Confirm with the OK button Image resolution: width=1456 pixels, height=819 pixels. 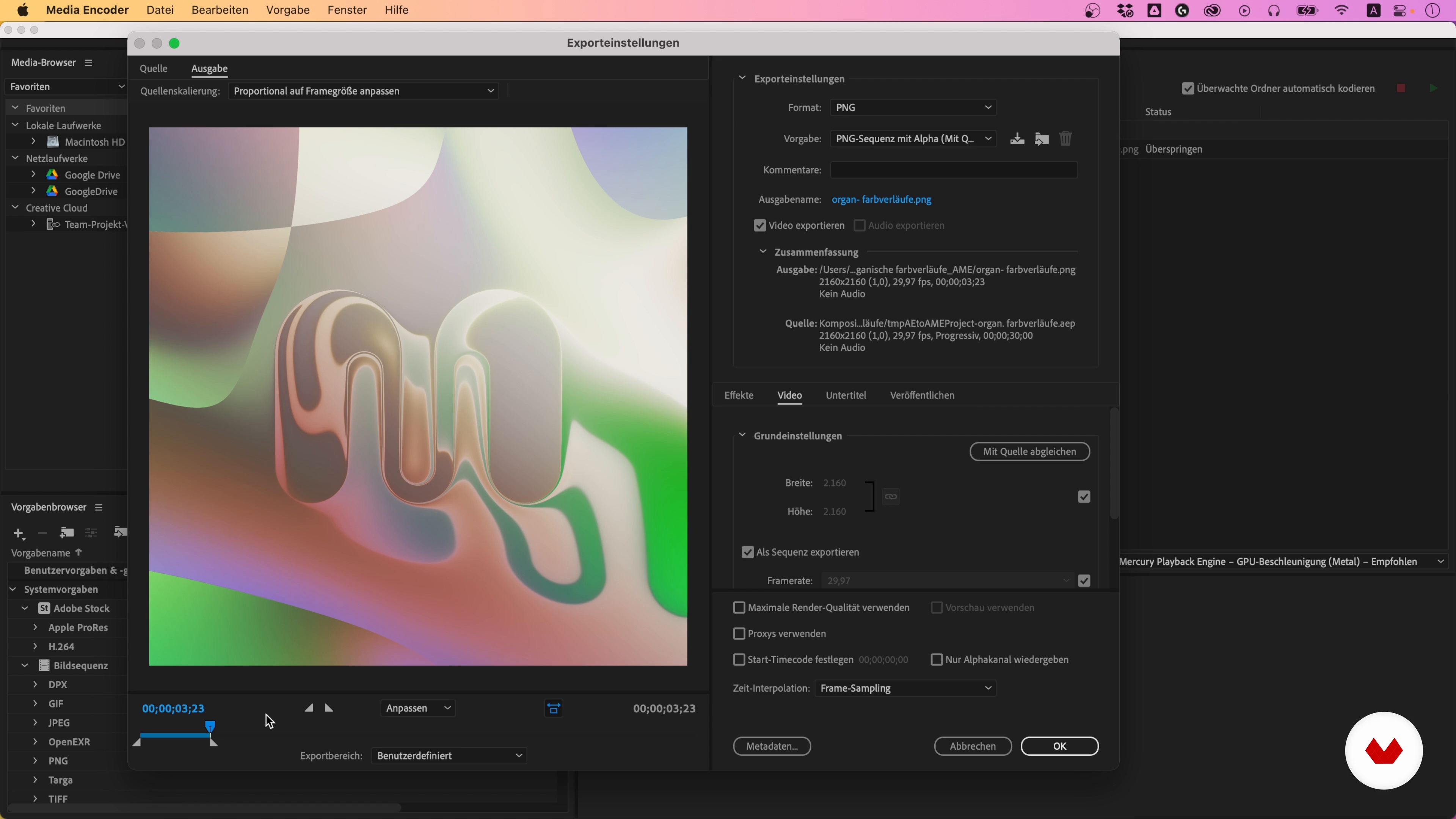click(1059, 746)
